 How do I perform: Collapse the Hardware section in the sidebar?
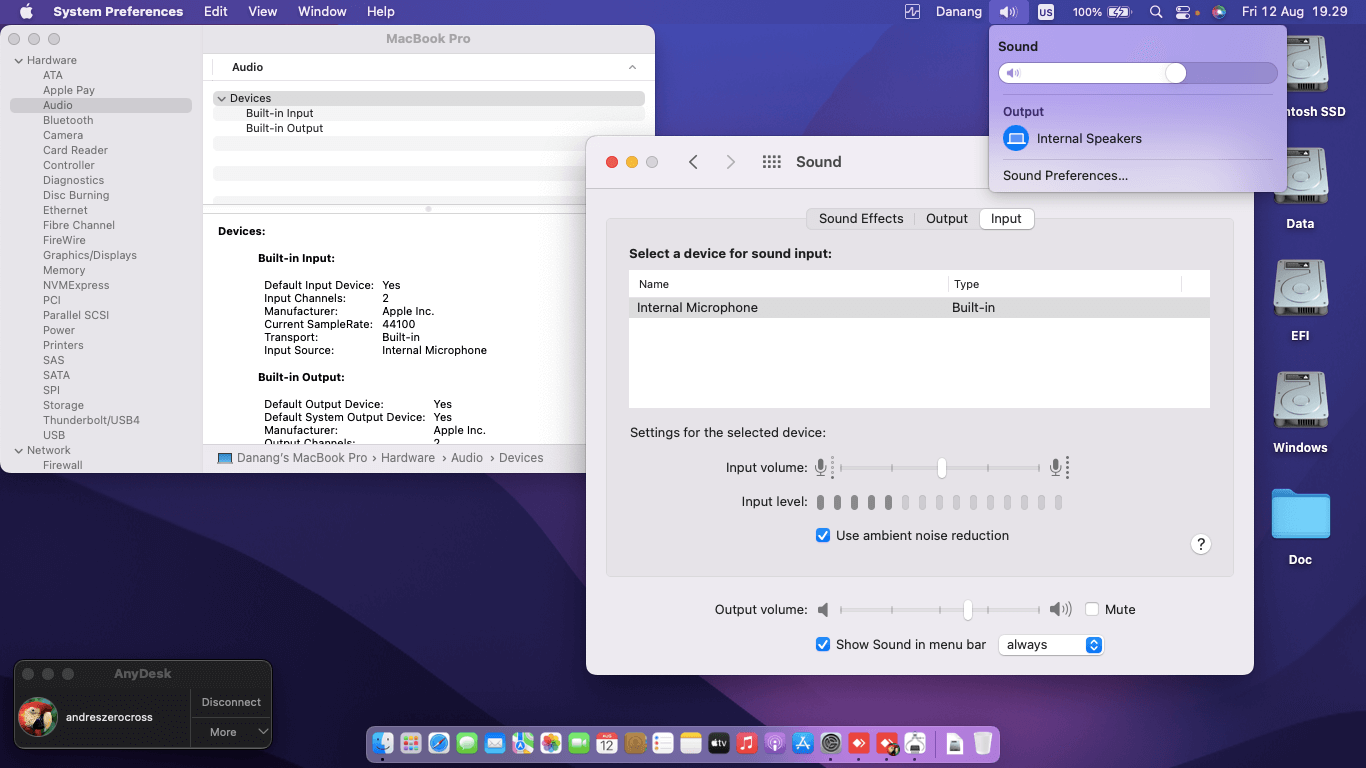coord(18,60)
